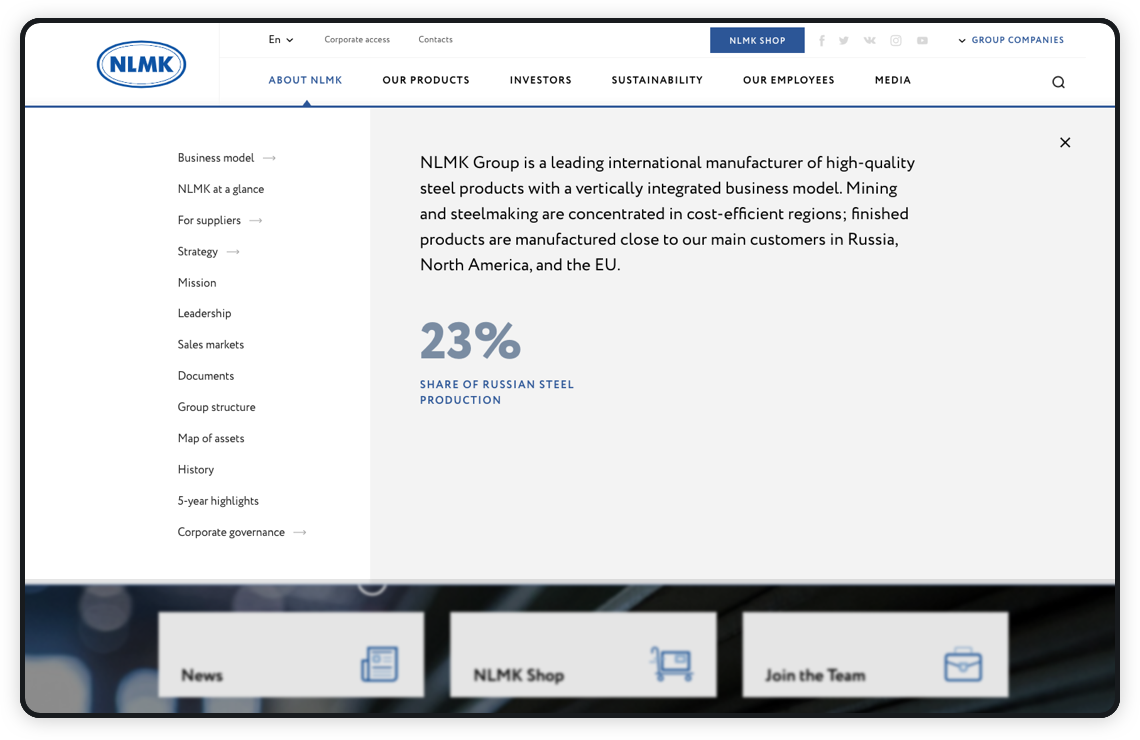
Task: Click the NLMK Shop button
Action: click(757, 41)
